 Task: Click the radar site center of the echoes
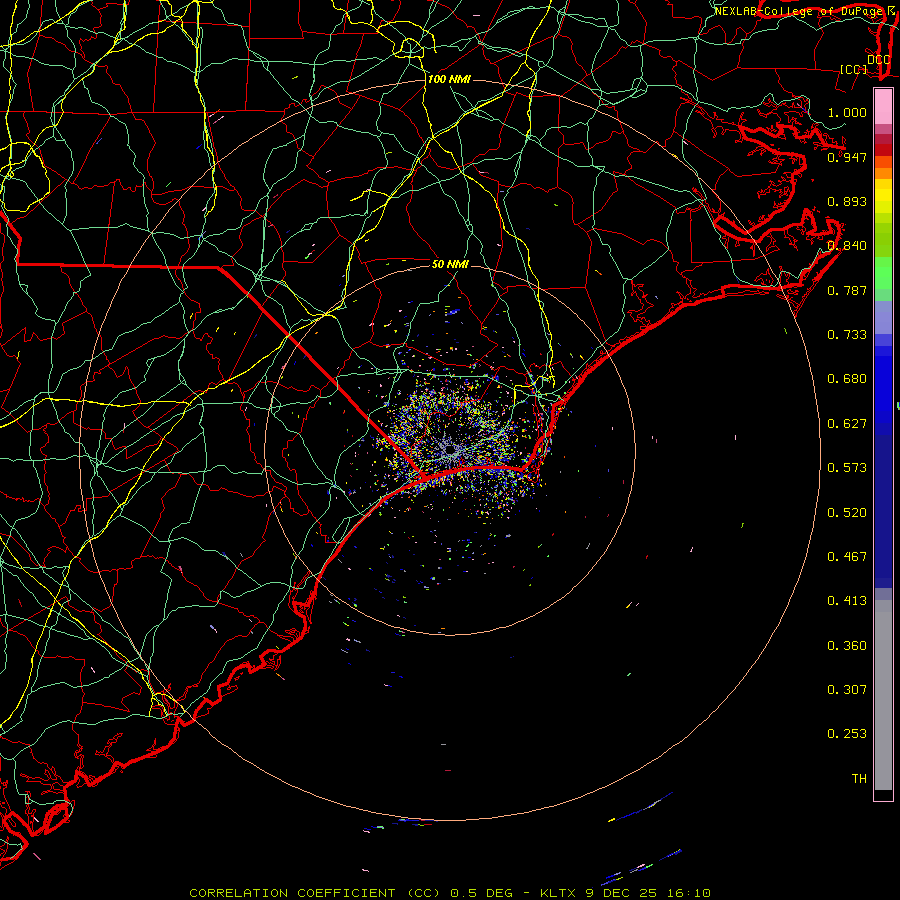[451, 451]
